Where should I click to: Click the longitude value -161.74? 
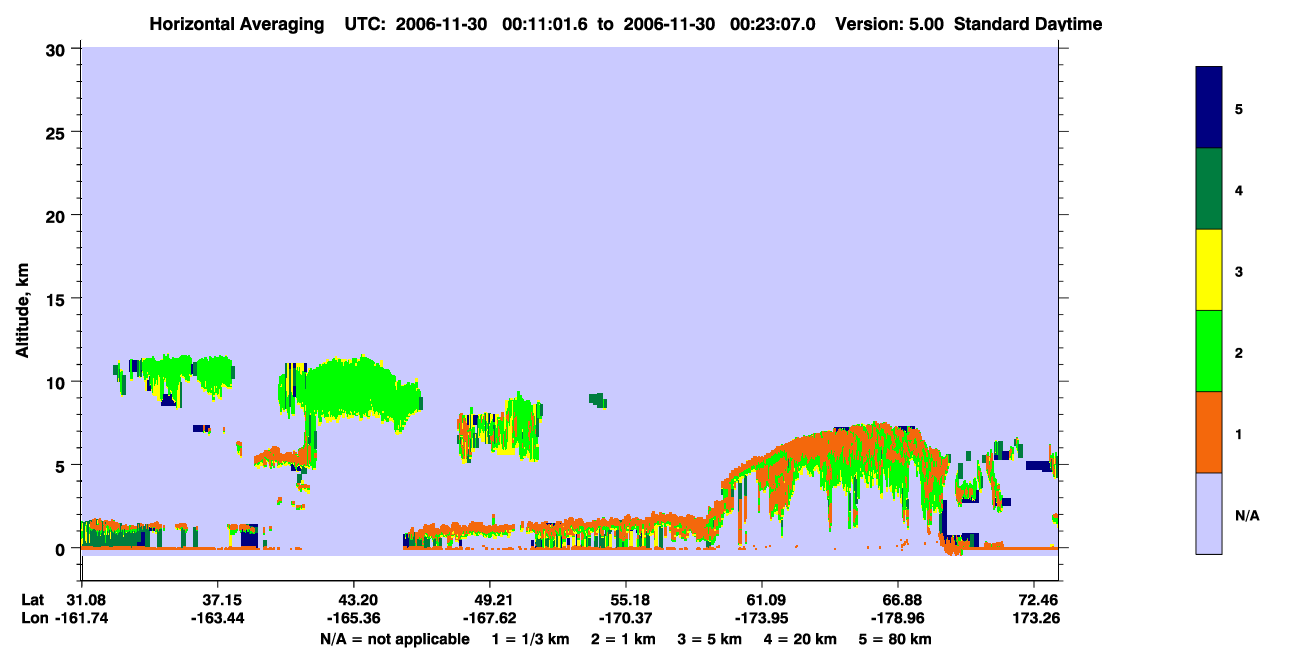(x=81, y=619)
